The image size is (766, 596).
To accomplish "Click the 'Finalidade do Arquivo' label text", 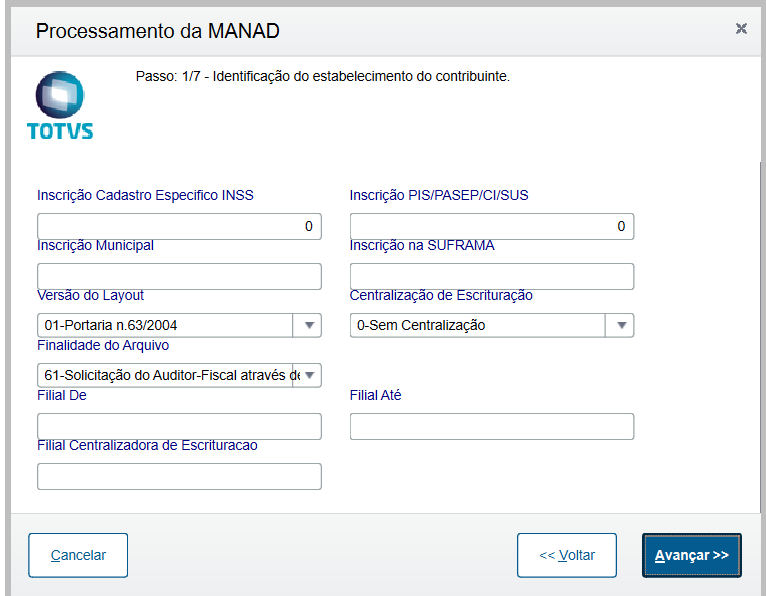I will tap(103, 346).
